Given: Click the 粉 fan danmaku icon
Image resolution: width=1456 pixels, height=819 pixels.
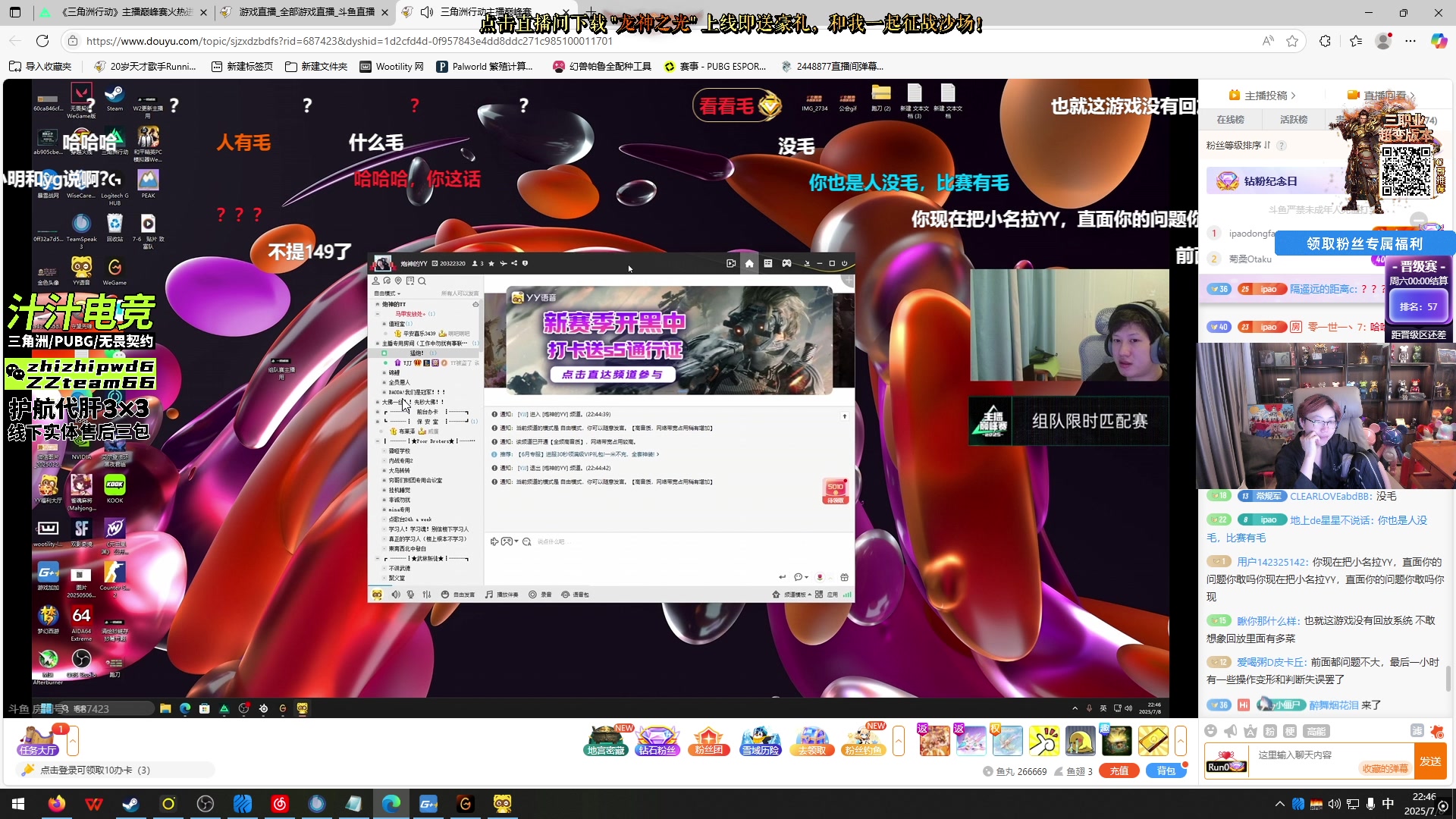Looking at the screenshot, I should tap(1270, 731).
